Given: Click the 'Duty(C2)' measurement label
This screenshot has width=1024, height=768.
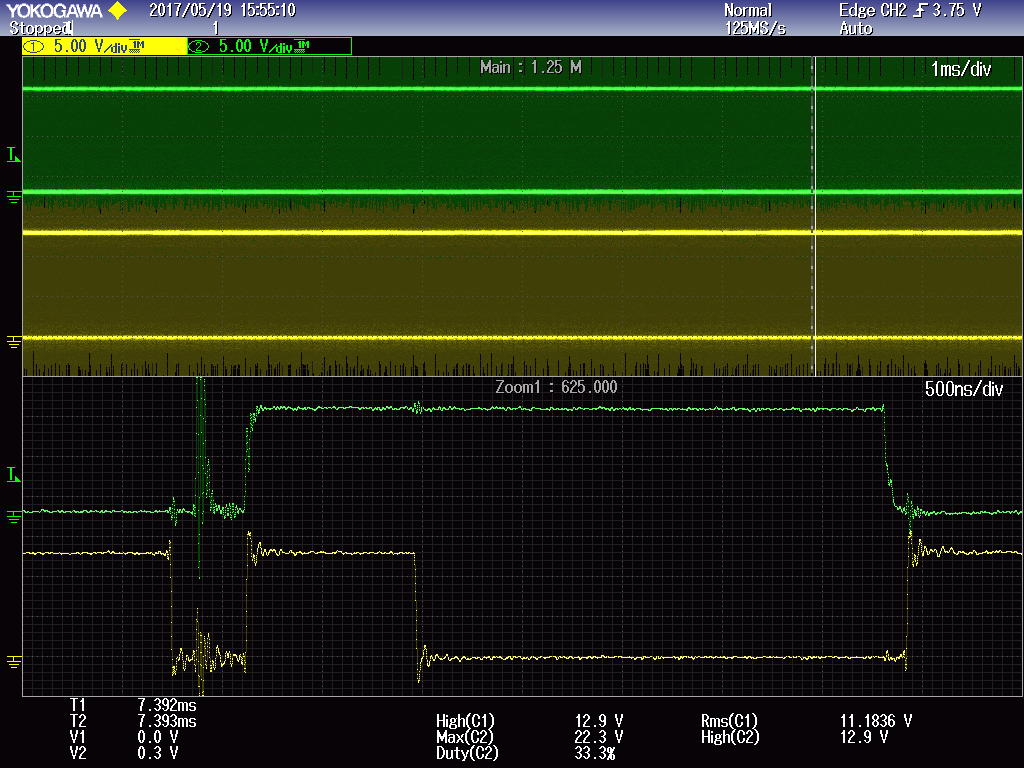Looking at the screenshot, I should [x=467, y=754].
